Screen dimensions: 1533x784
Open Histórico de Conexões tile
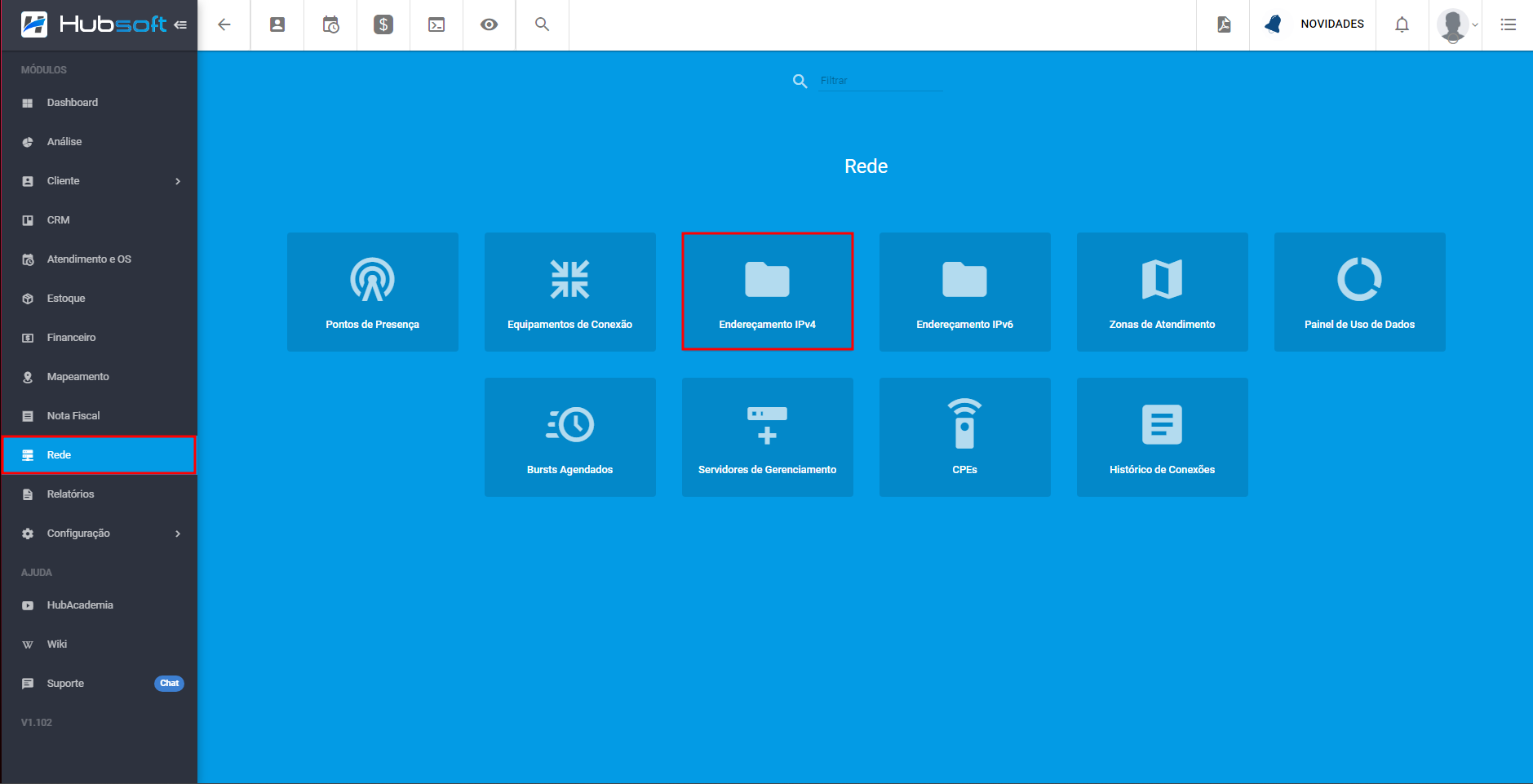pos(1163,437)
